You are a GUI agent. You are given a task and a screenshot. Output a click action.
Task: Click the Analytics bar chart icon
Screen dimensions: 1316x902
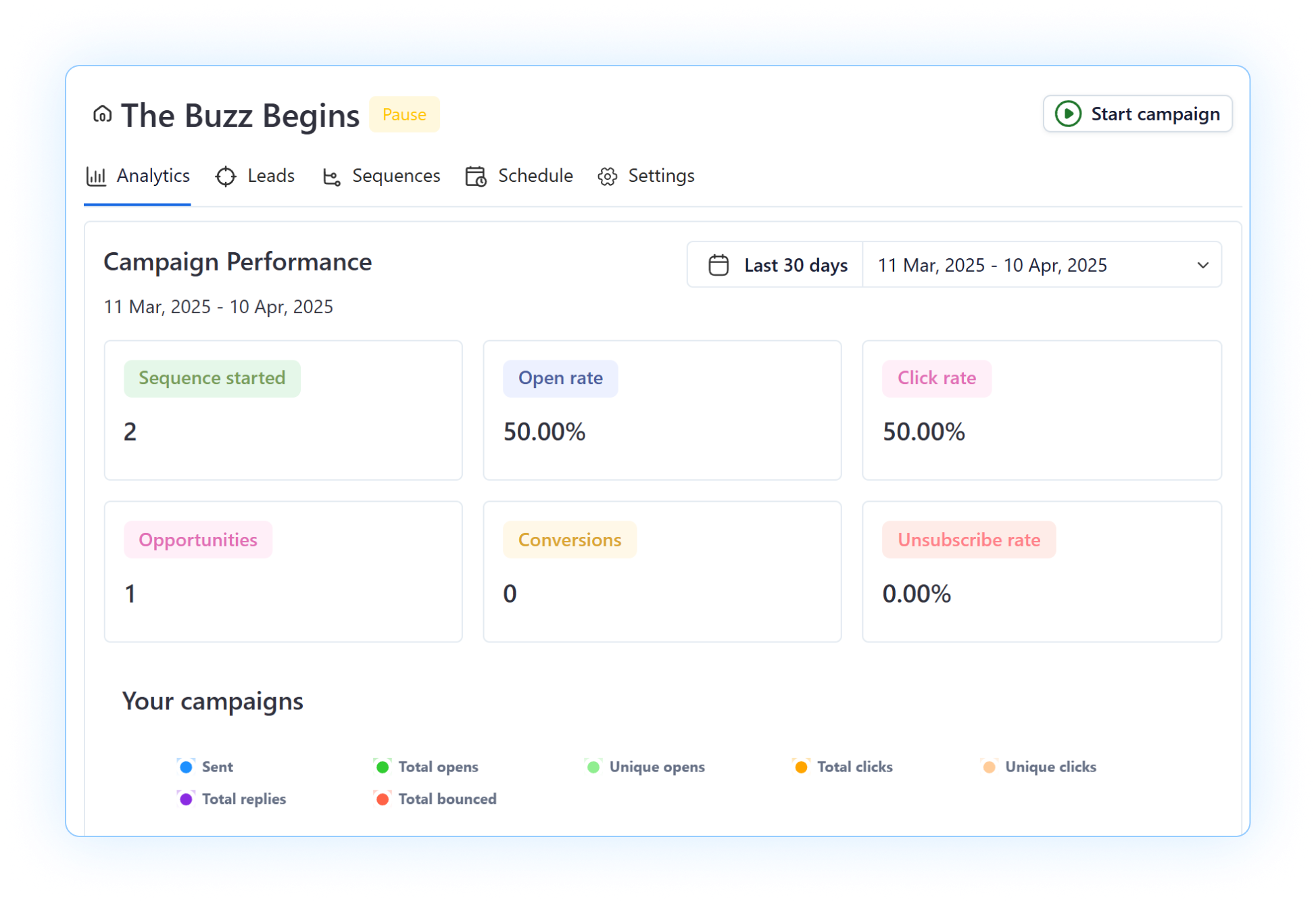(x=96, y=176)
